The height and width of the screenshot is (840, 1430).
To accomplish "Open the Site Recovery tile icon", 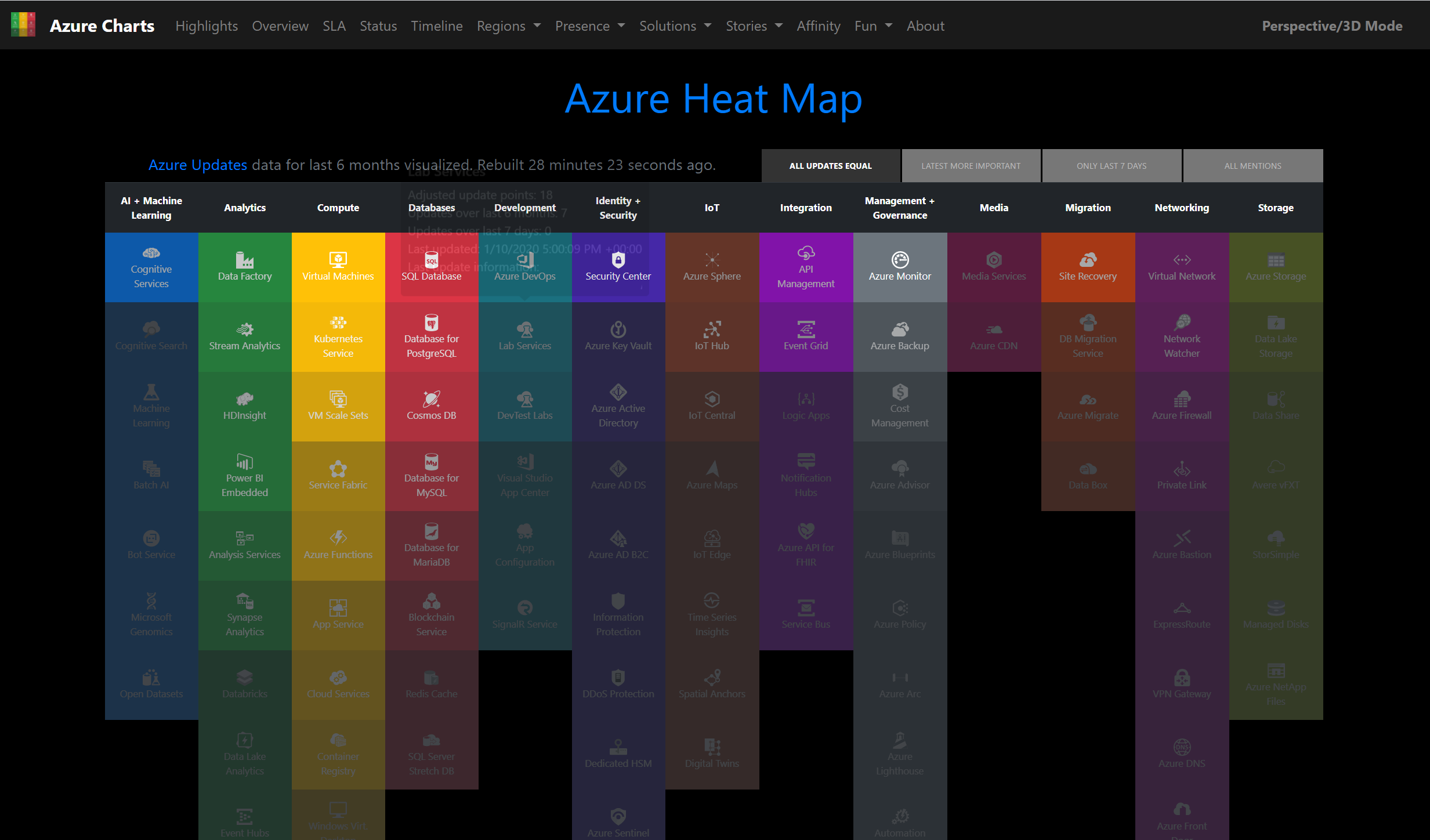I will [x=1088, y=259].
